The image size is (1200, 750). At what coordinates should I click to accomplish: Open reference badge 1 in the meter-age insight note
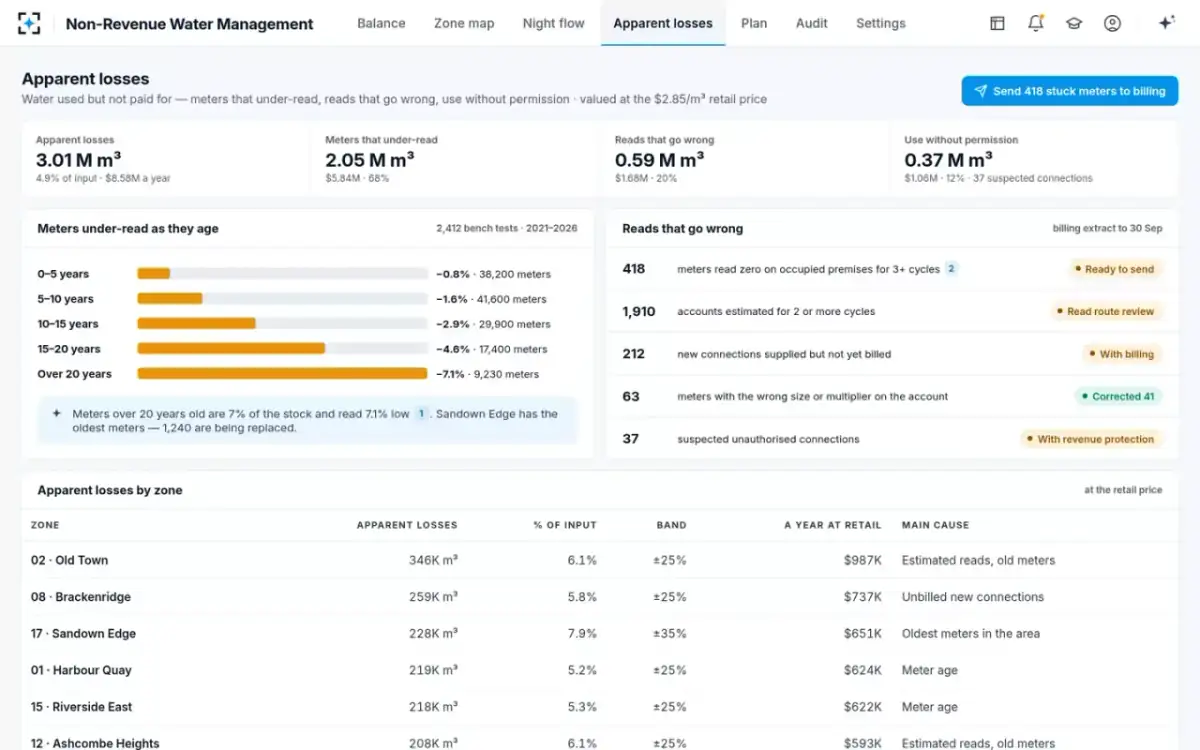click(x=422, y=413)
